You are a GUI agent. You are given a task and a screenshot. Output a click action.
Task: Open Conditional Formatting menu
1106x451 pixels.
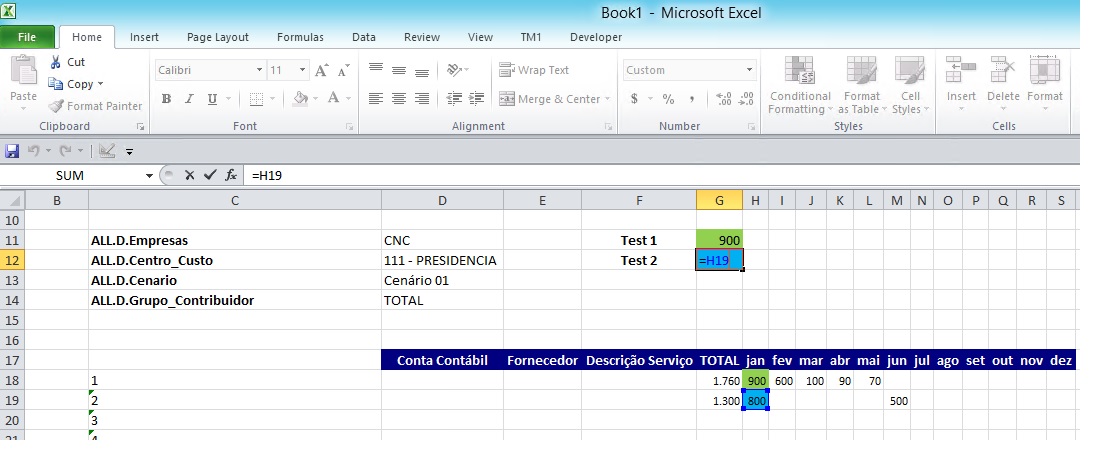pyautogui.click(x=800, y=85)
